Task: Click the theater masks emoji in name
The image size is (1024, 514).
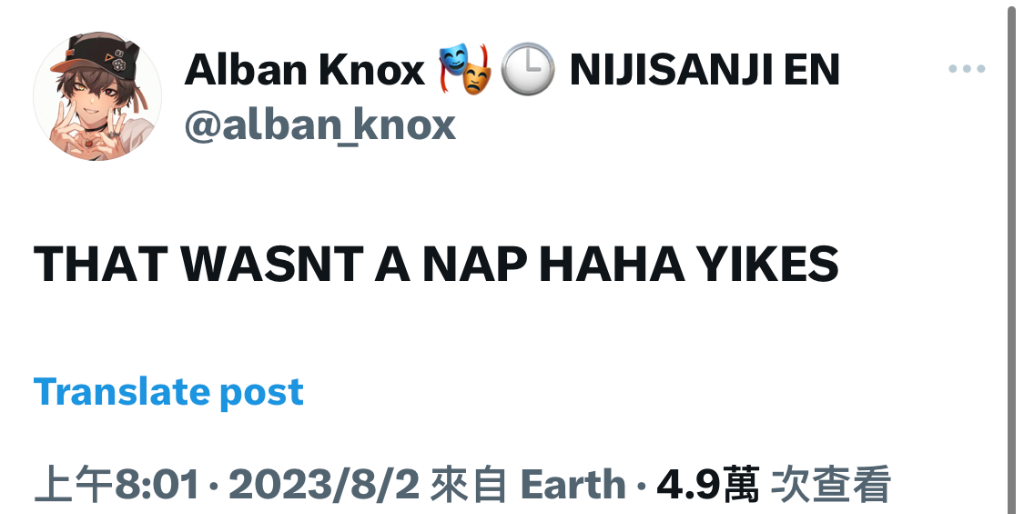Action: pyautogui.click(x=464, y=69)
